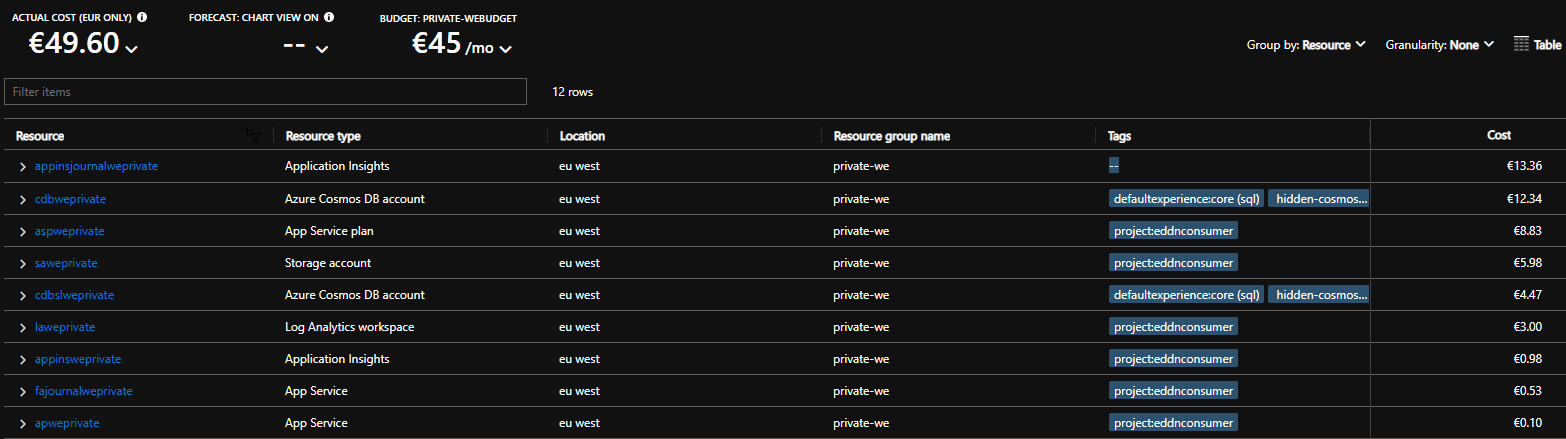Click info icon next to Actual Cost
Screen dimensions: 1566x439
pyautogui.click(x=142, y=17)
